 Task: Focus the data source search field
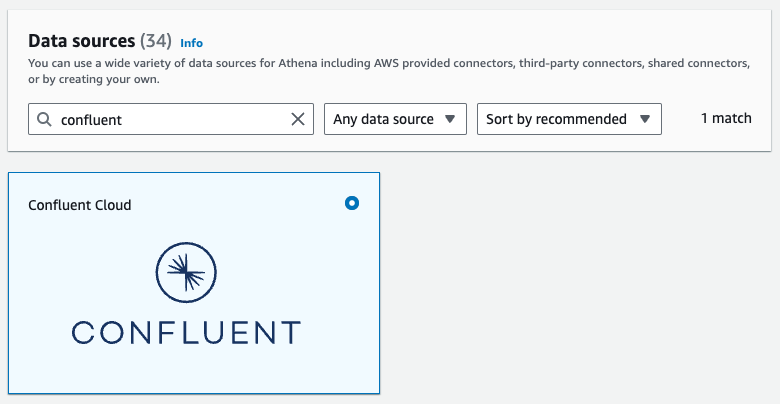point(171,119)
